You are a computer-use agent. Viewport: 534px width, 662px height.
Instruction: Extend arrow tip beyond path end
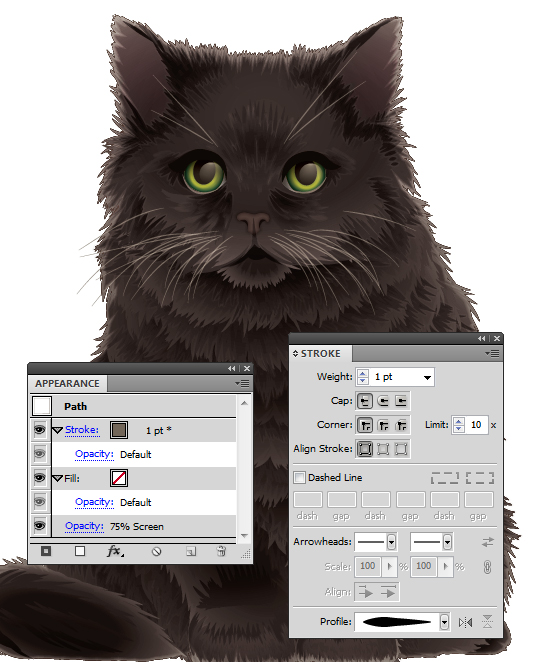pos(365,593)
